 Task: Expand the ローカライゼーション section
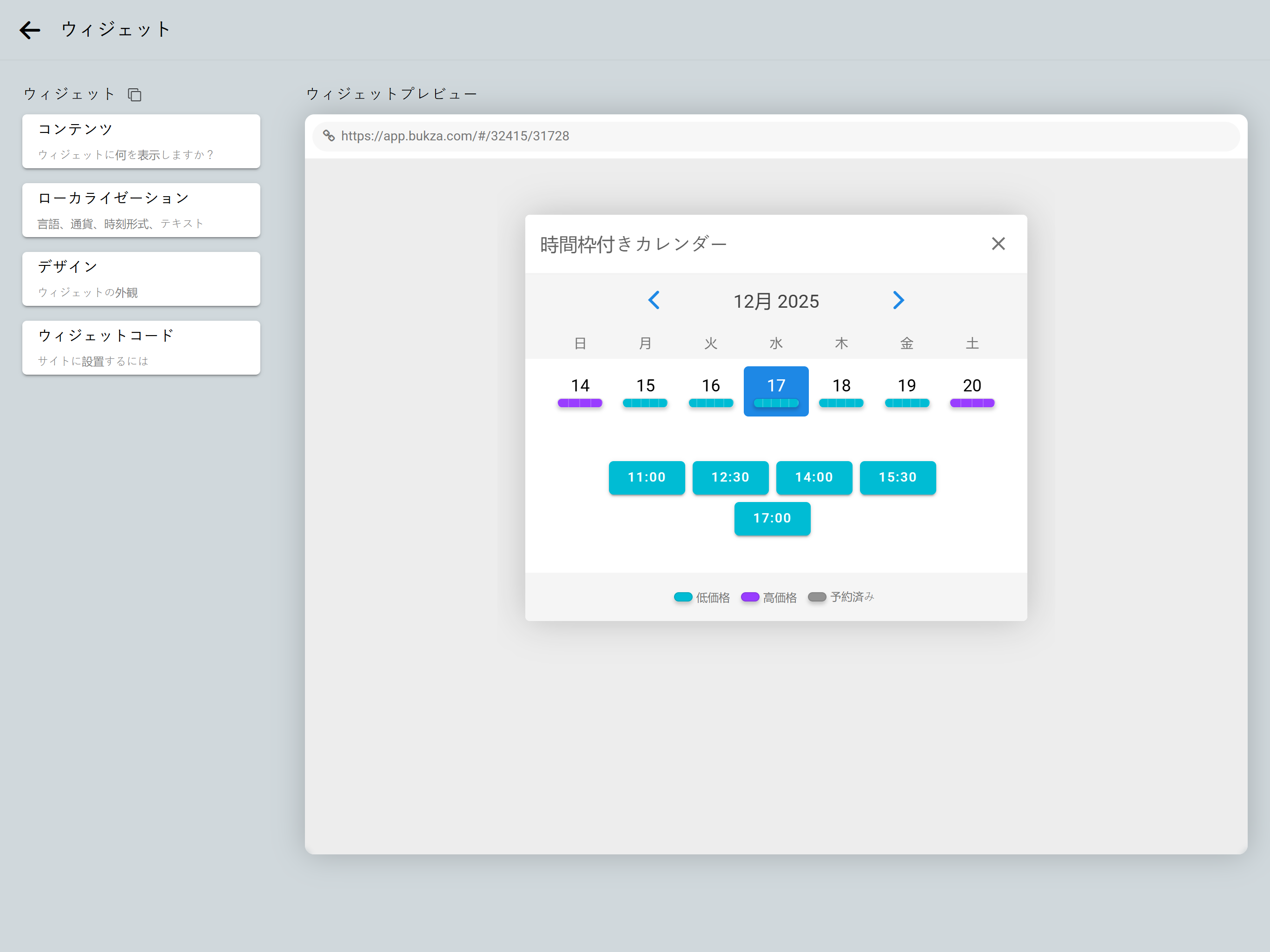[141, 210]
